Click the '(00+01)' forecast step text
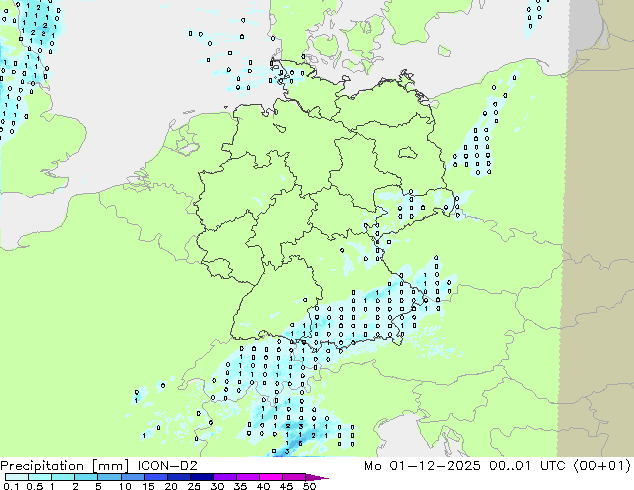The height and width of the screenshot is (490, 634). pos(602,466)
